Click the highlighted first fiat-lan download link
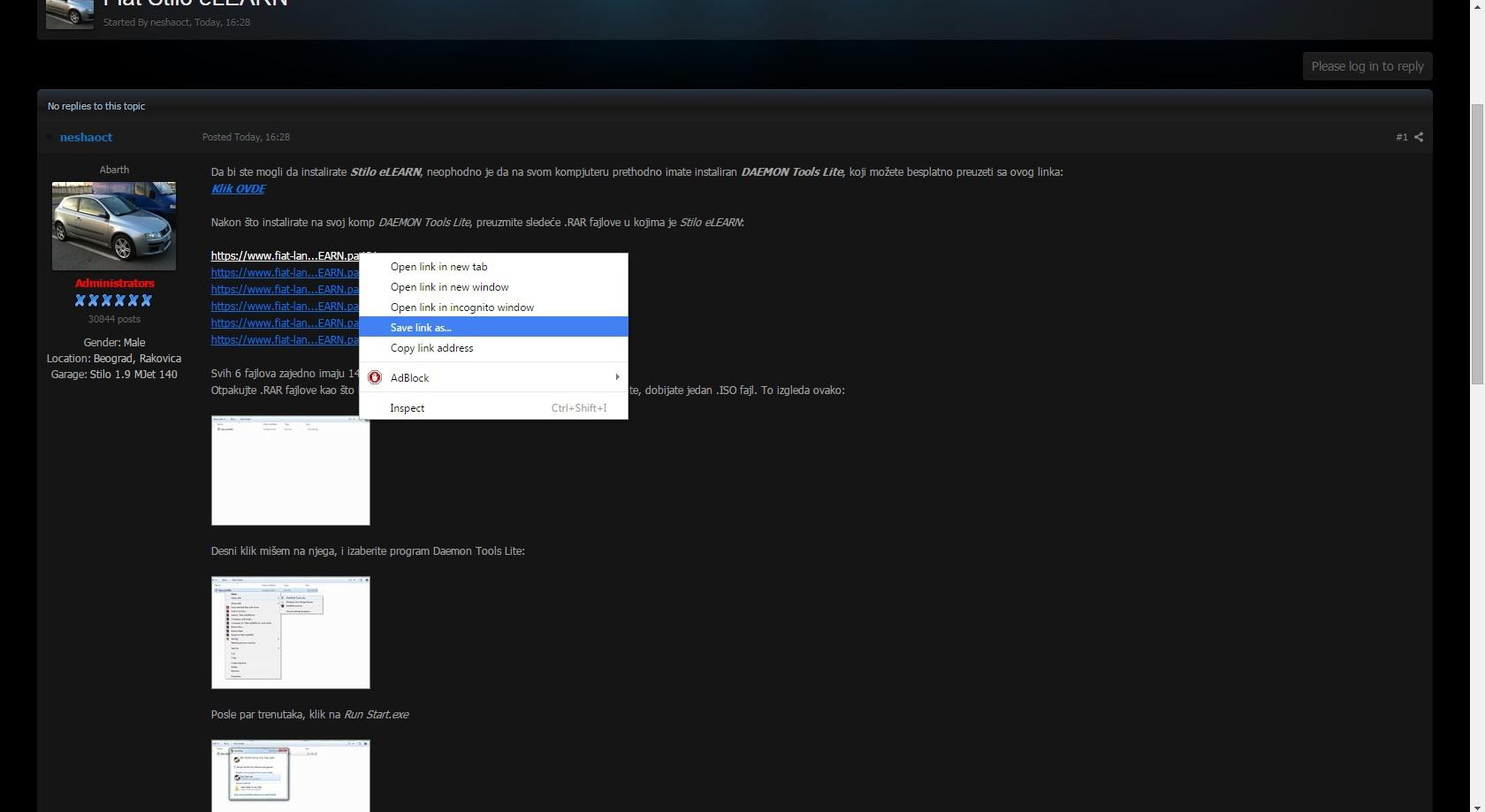The width and height of the screenshot is (1485, 812). point(285,255)
